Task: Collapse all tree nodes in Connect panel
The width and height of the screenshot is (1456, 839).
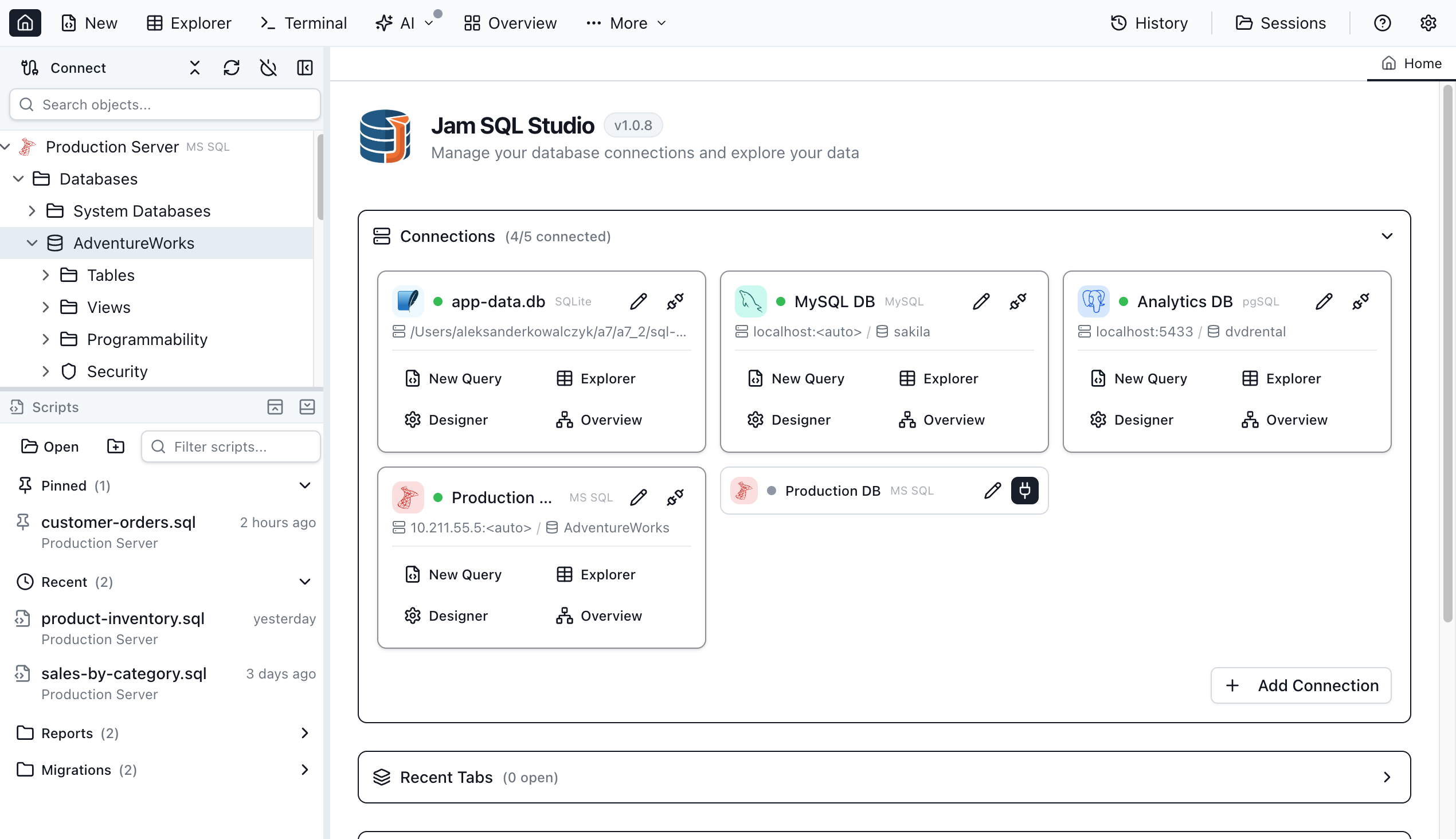Action: (x=195, y=68)
